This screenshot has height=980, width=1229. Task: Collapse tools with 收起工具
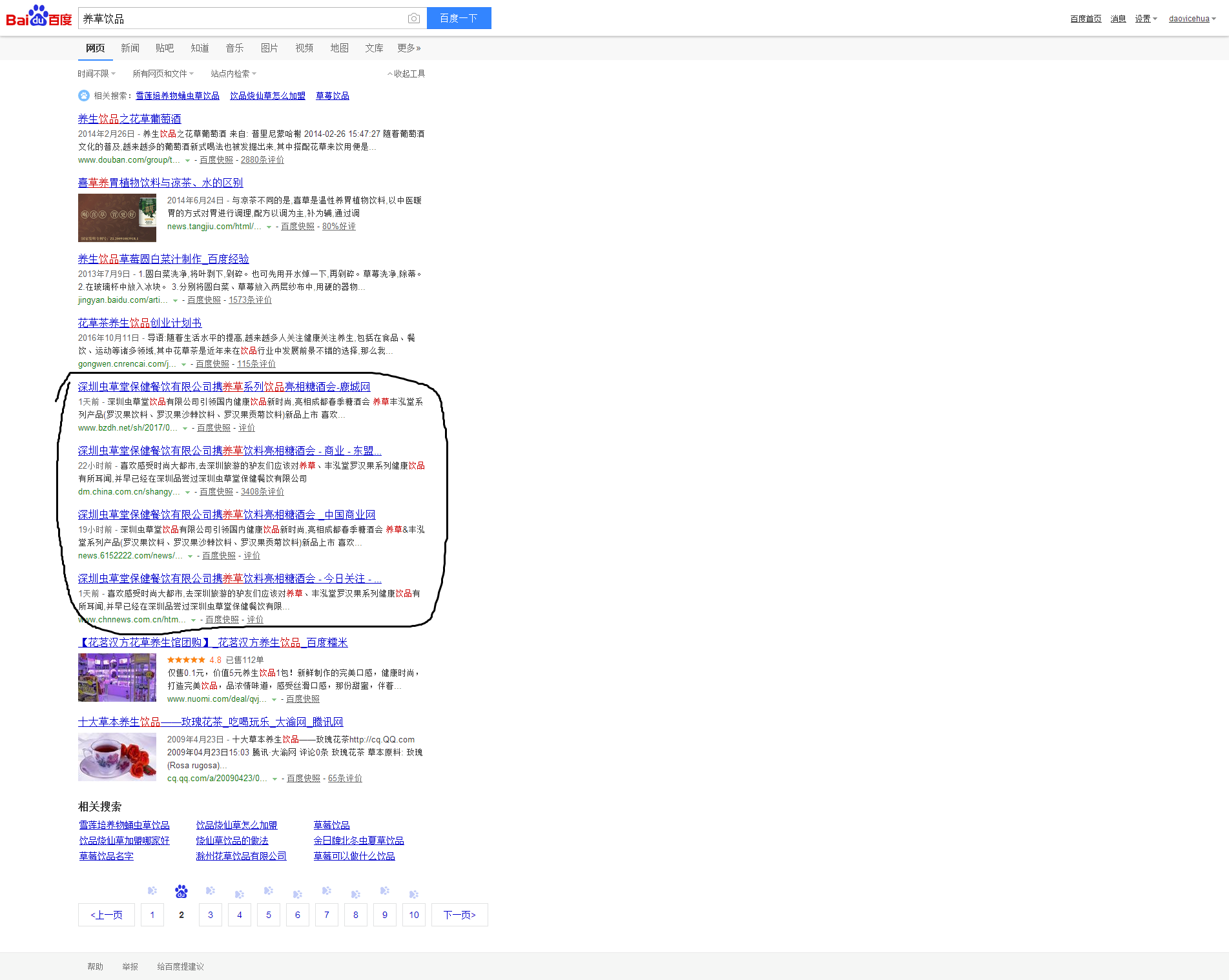click(406, 74)
